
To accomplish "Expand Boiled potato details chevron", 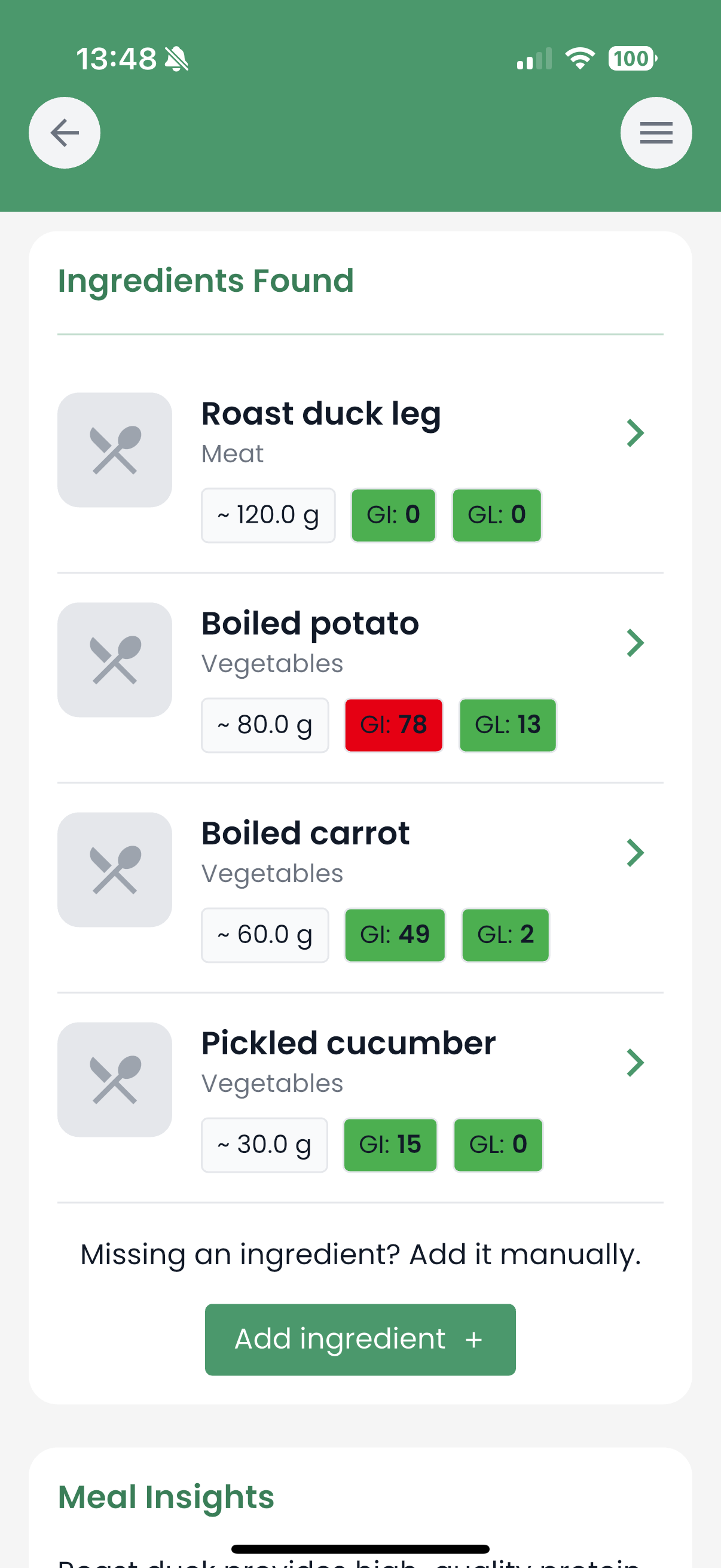I will pos(634,643).
